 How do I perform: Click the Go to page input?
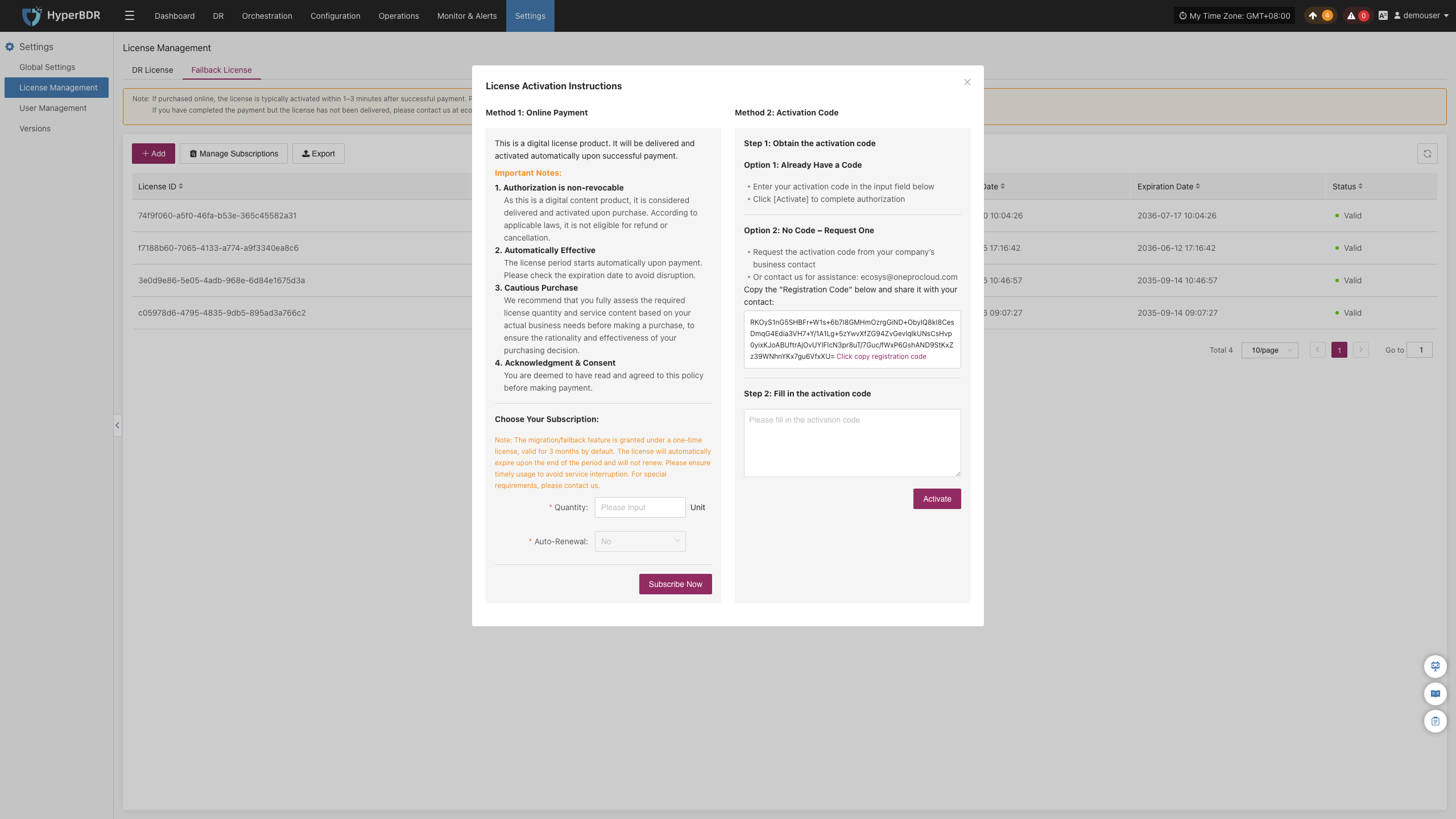(x=1419, y=350)
